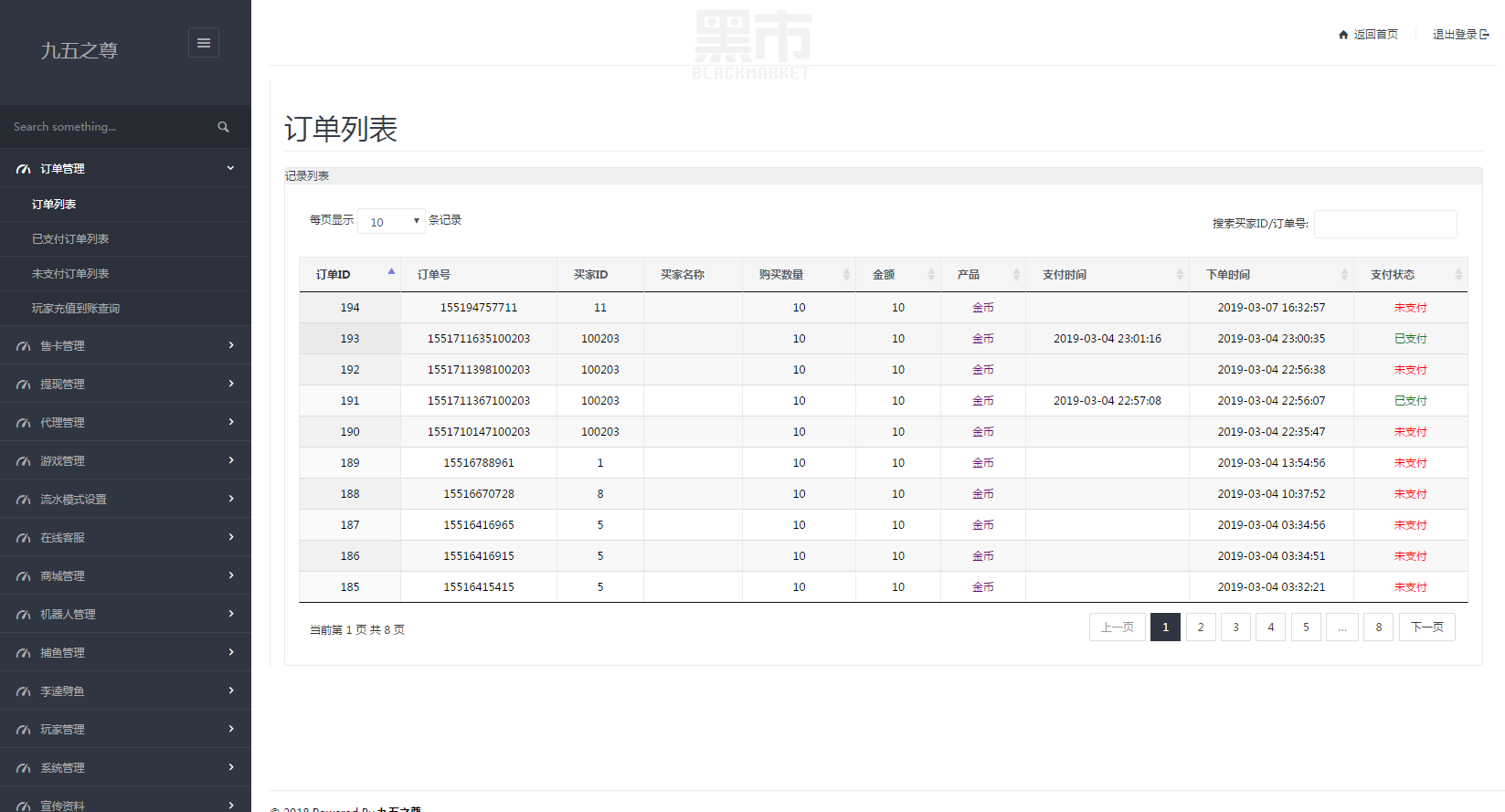Click the active page 1 button
Image resolution: width=1505 pixels, height=812 pixels.
[x=1165, y=627]
